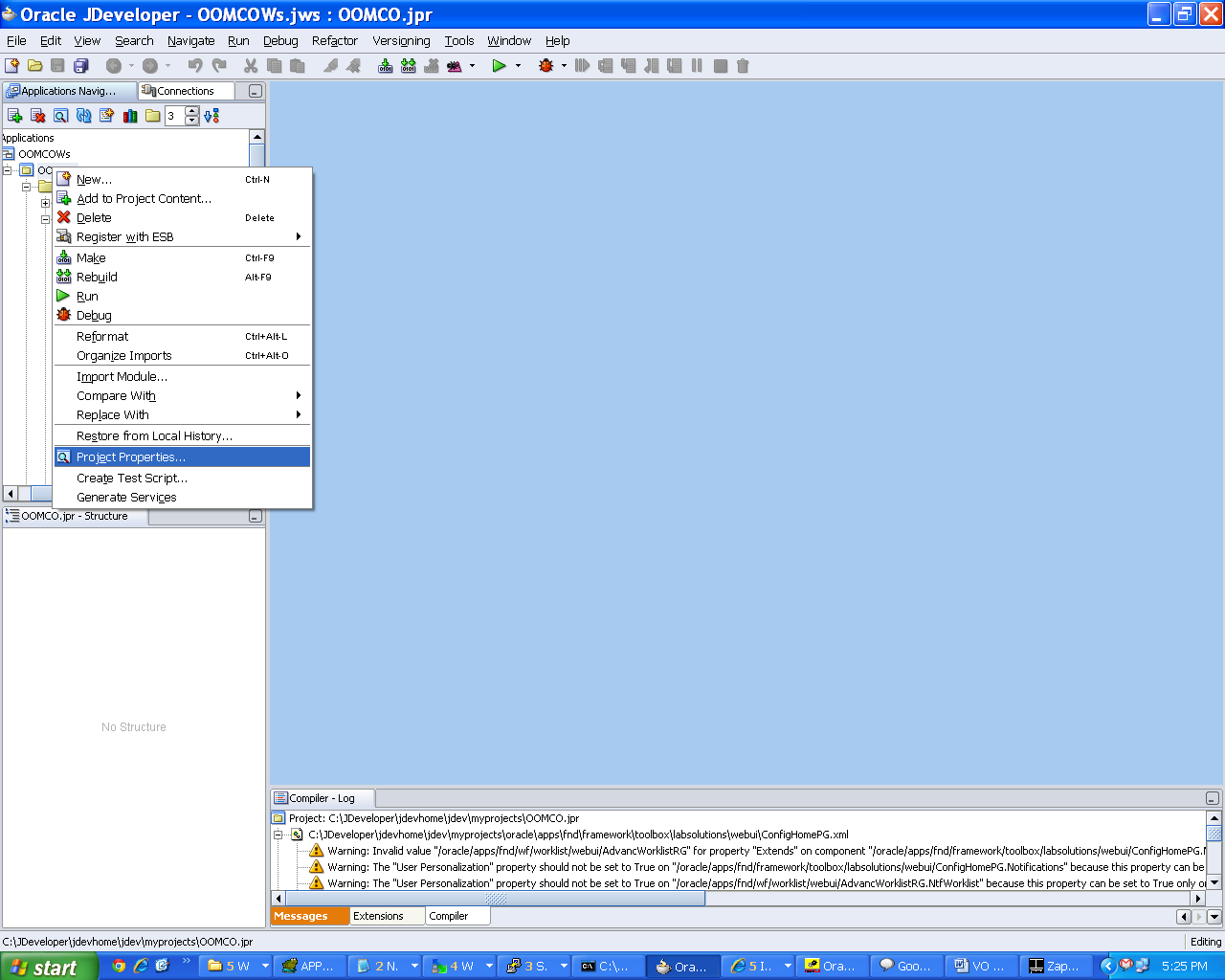Choose Restore from Local History item
The height and width of the screenshot is (980, 1225).
(183, 436)
